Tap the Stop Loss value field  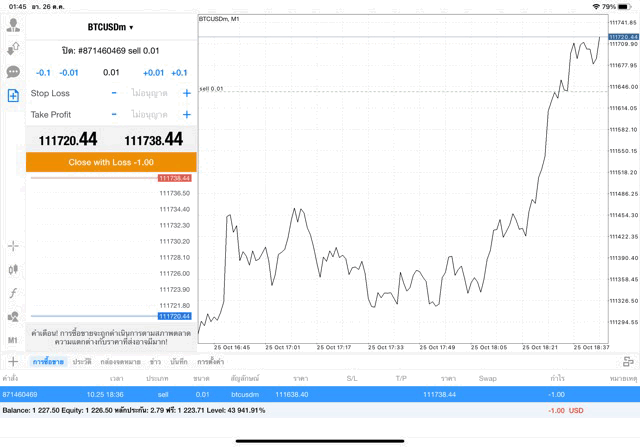click(x=150, y=93)
